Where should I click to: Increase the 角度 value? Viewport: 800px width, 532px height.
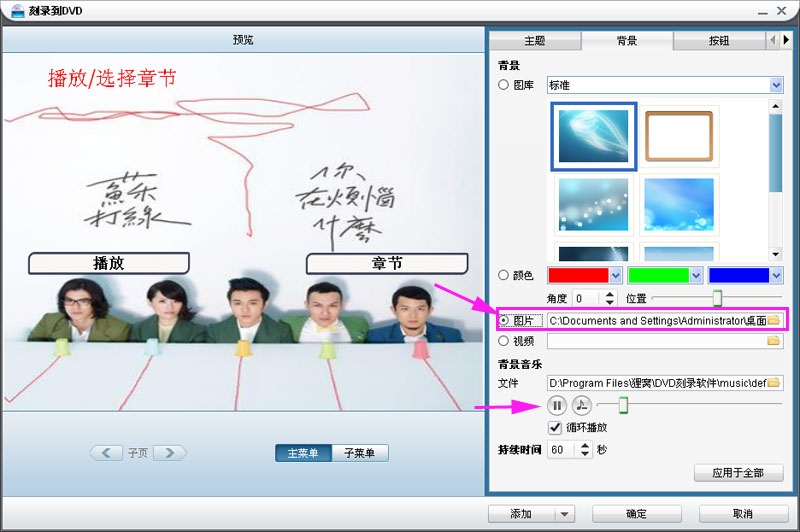(x=610, y=294)
